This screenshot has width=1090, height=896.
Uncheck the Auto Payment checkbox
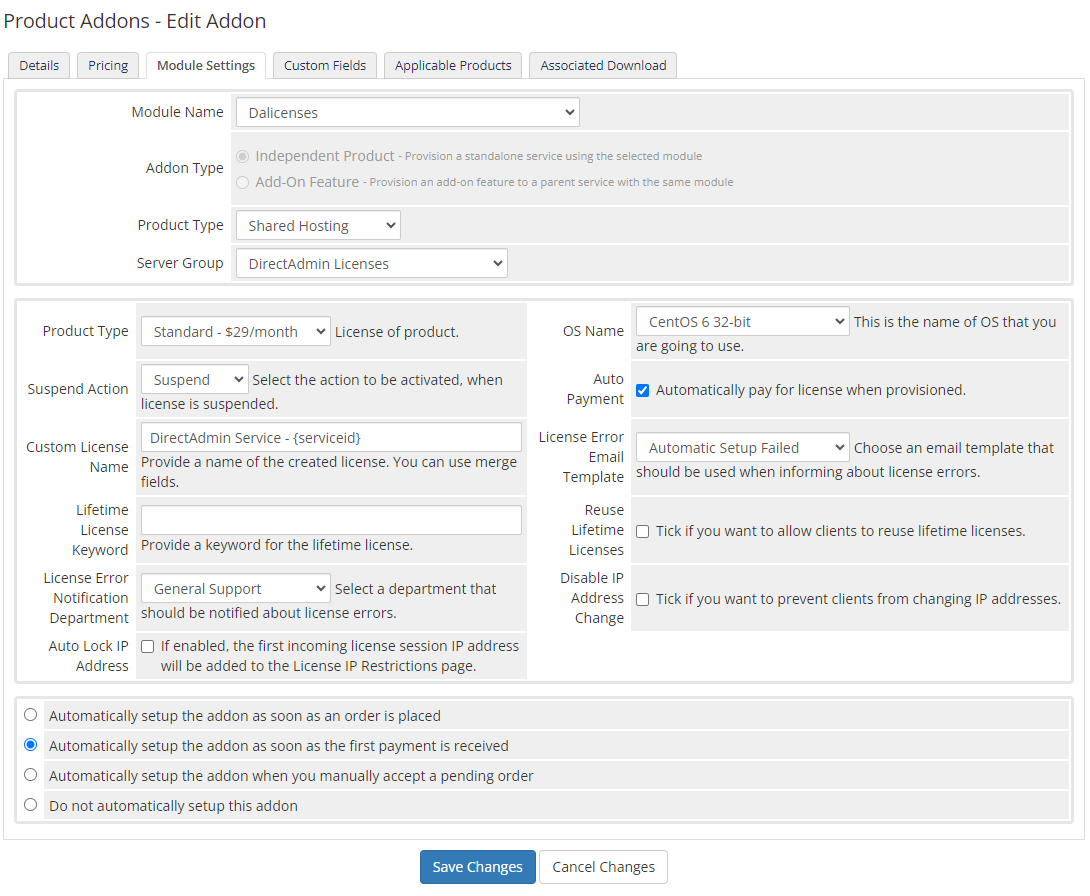click(643, 391)
